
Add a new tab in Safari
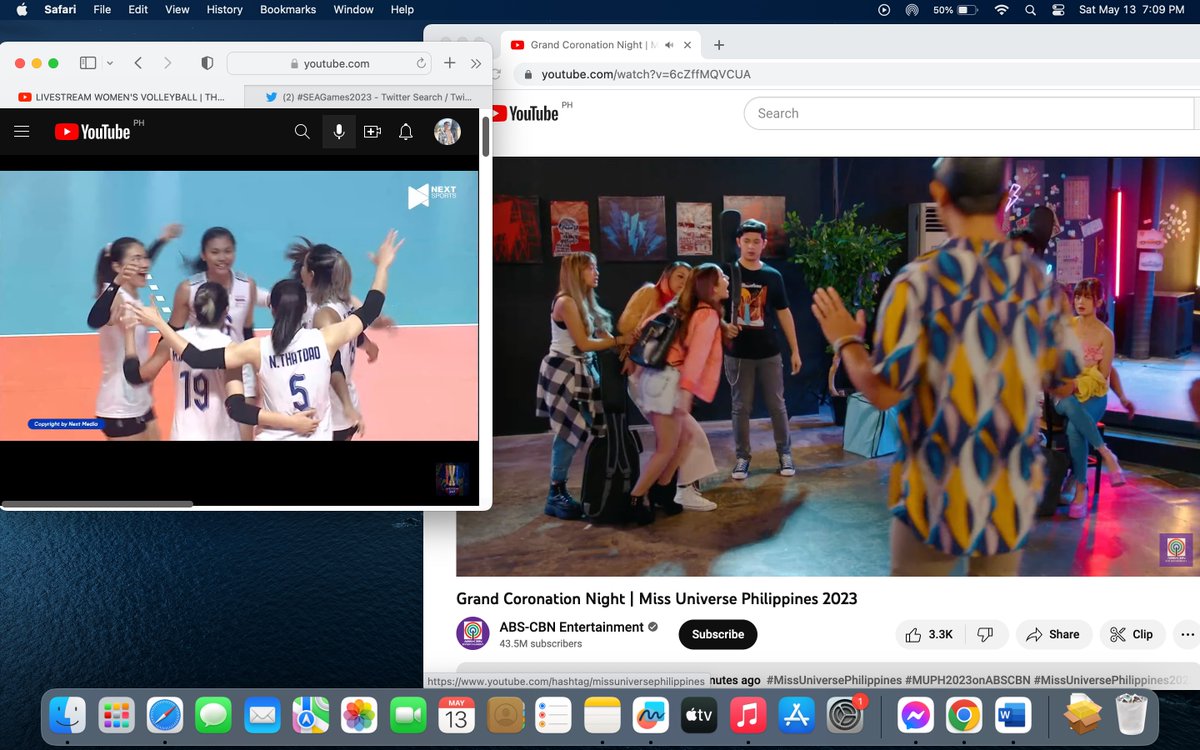click(450, 63)
